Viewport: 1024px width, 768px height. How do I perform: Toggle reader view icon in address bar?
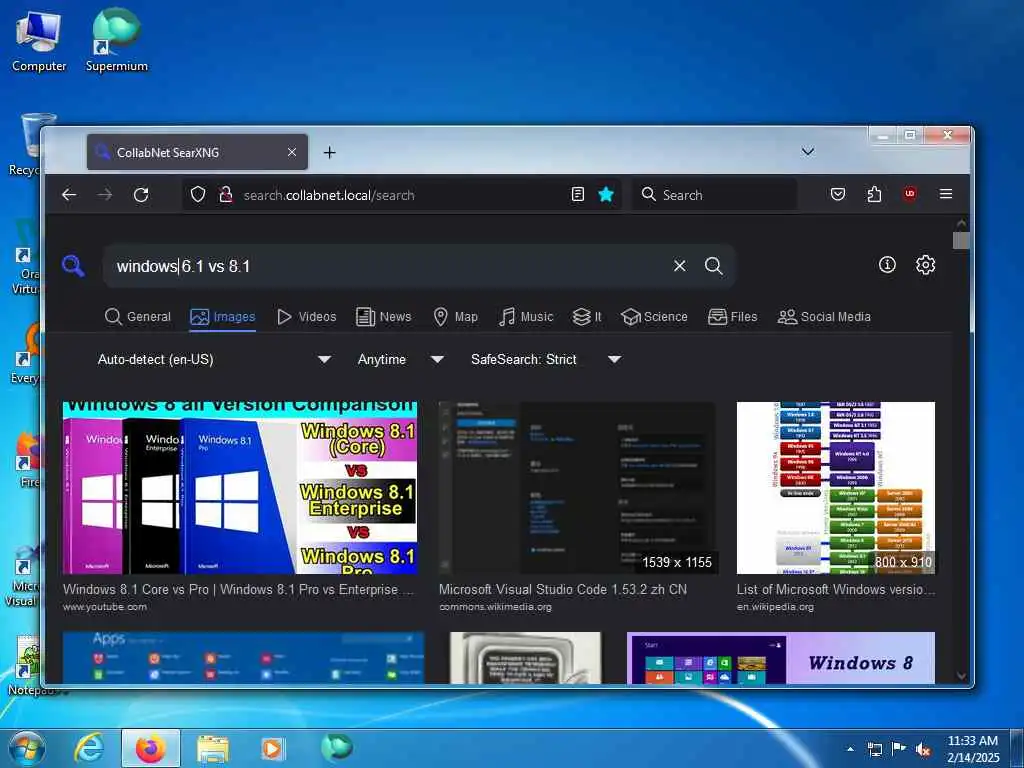coord(577,195)
